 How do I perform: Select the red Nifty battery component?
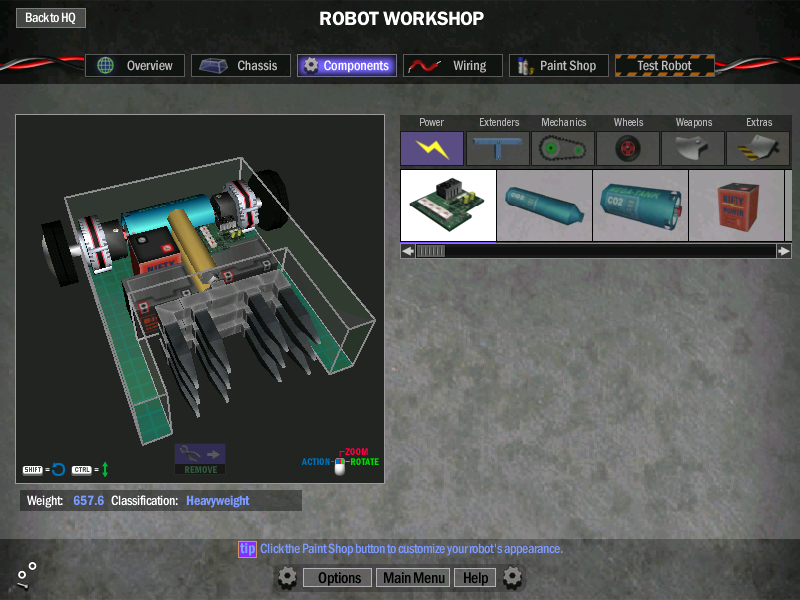[x=736, y=205]
